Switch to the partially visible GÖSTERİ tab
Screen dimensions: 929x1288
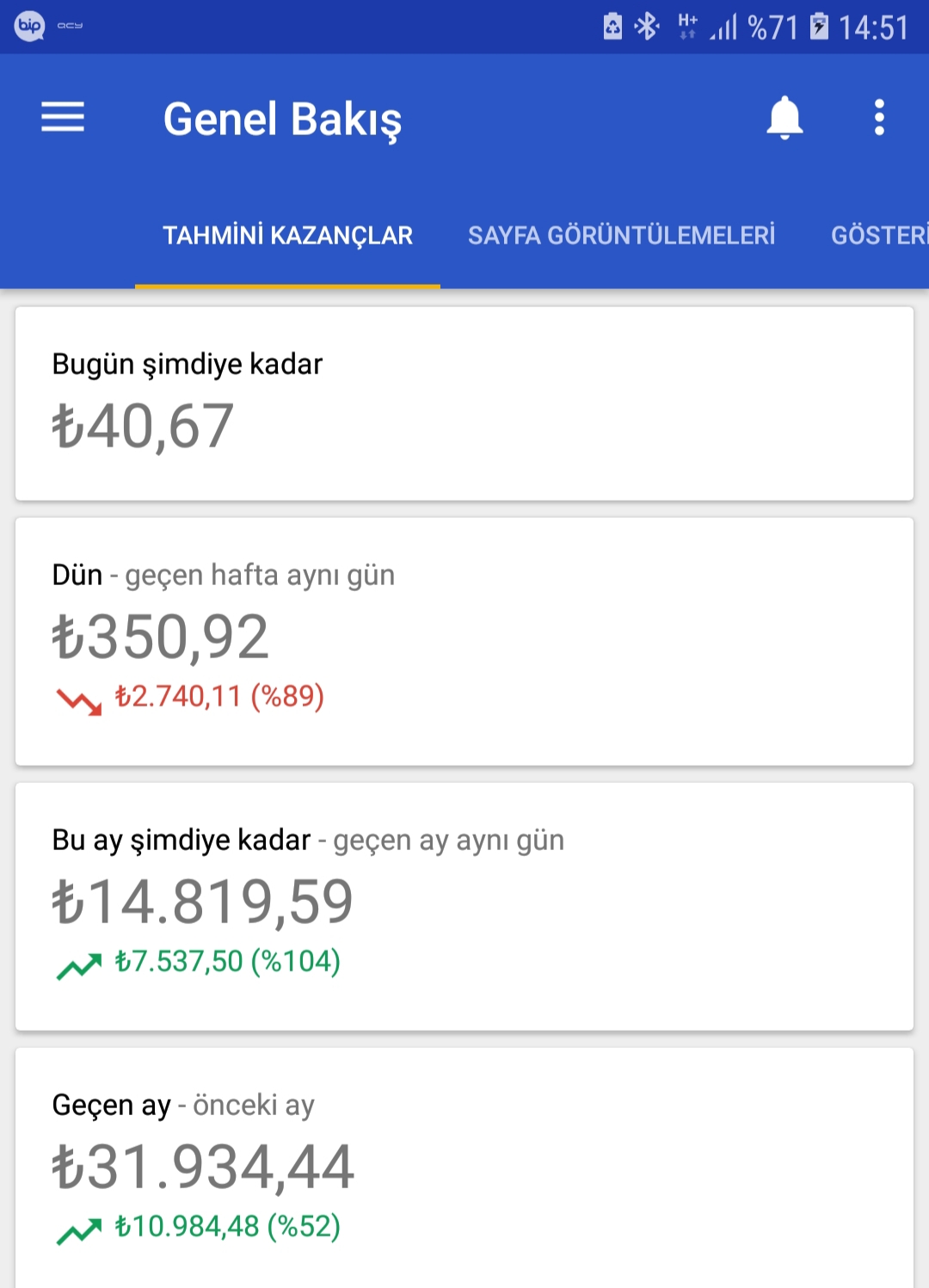point(879,236)
